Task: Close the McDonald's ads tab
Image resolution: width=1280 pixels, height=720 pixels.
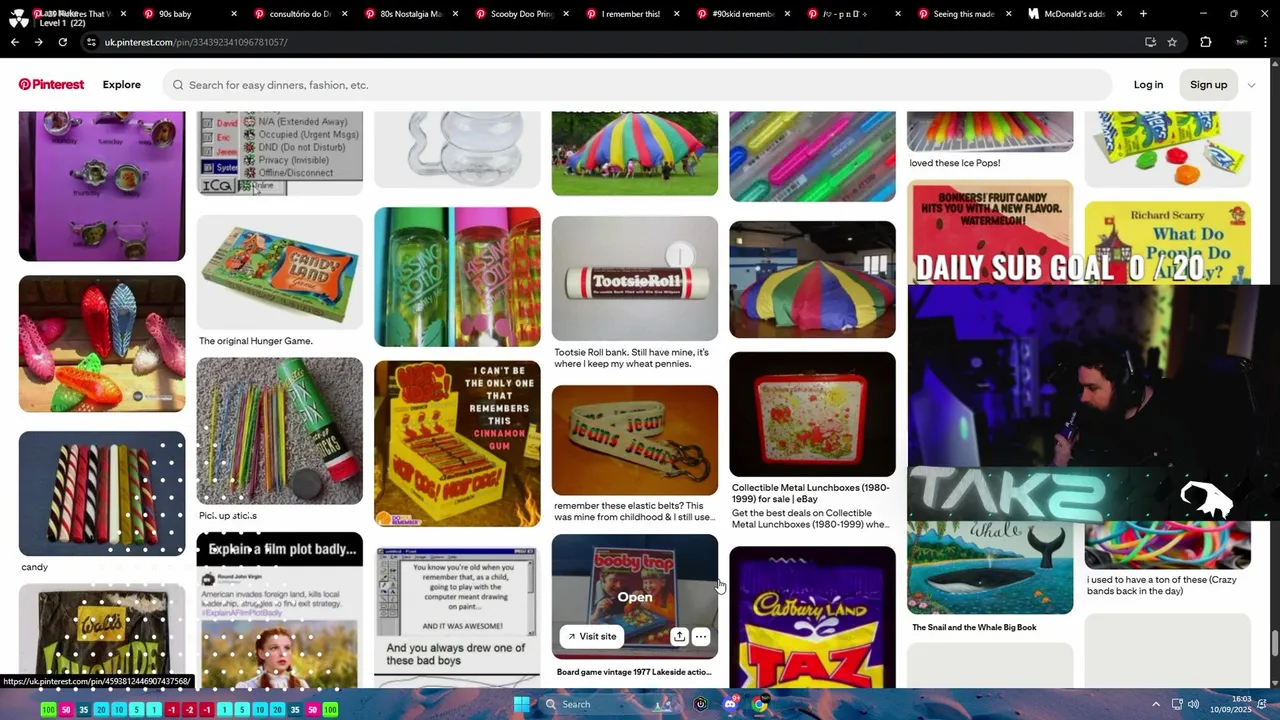Action: click(x=1119, y=14)
